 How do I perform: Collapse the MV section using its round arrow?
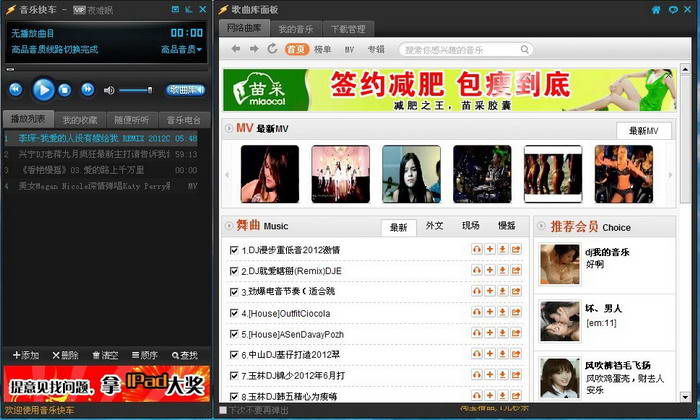(229, 129)
